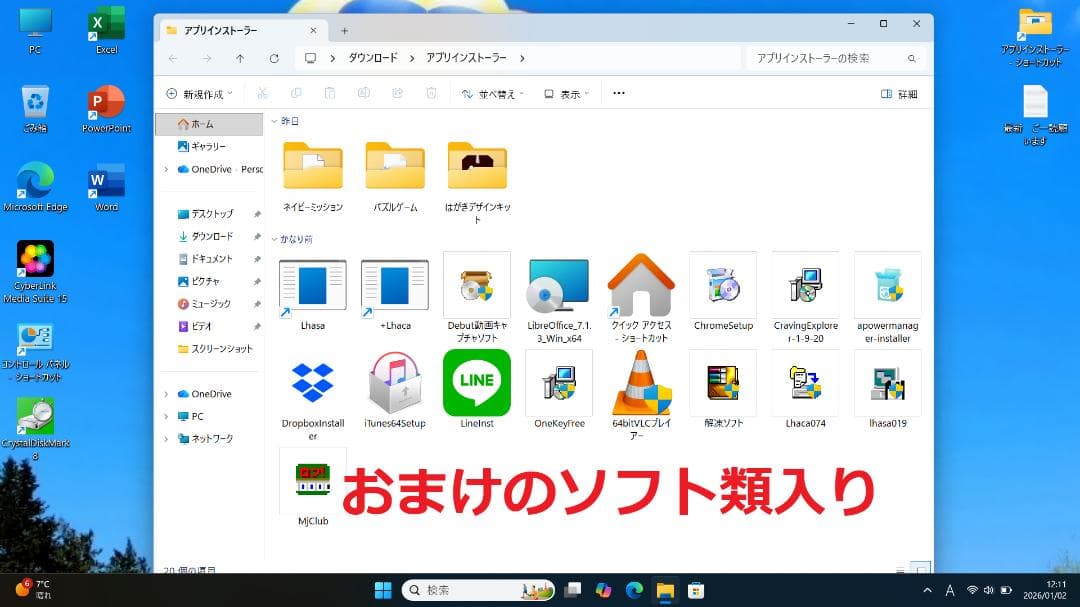This screenshot has width=1080, height=607.
Task: Open the ごみ箱 recycle bin
Action: [35, 101]
